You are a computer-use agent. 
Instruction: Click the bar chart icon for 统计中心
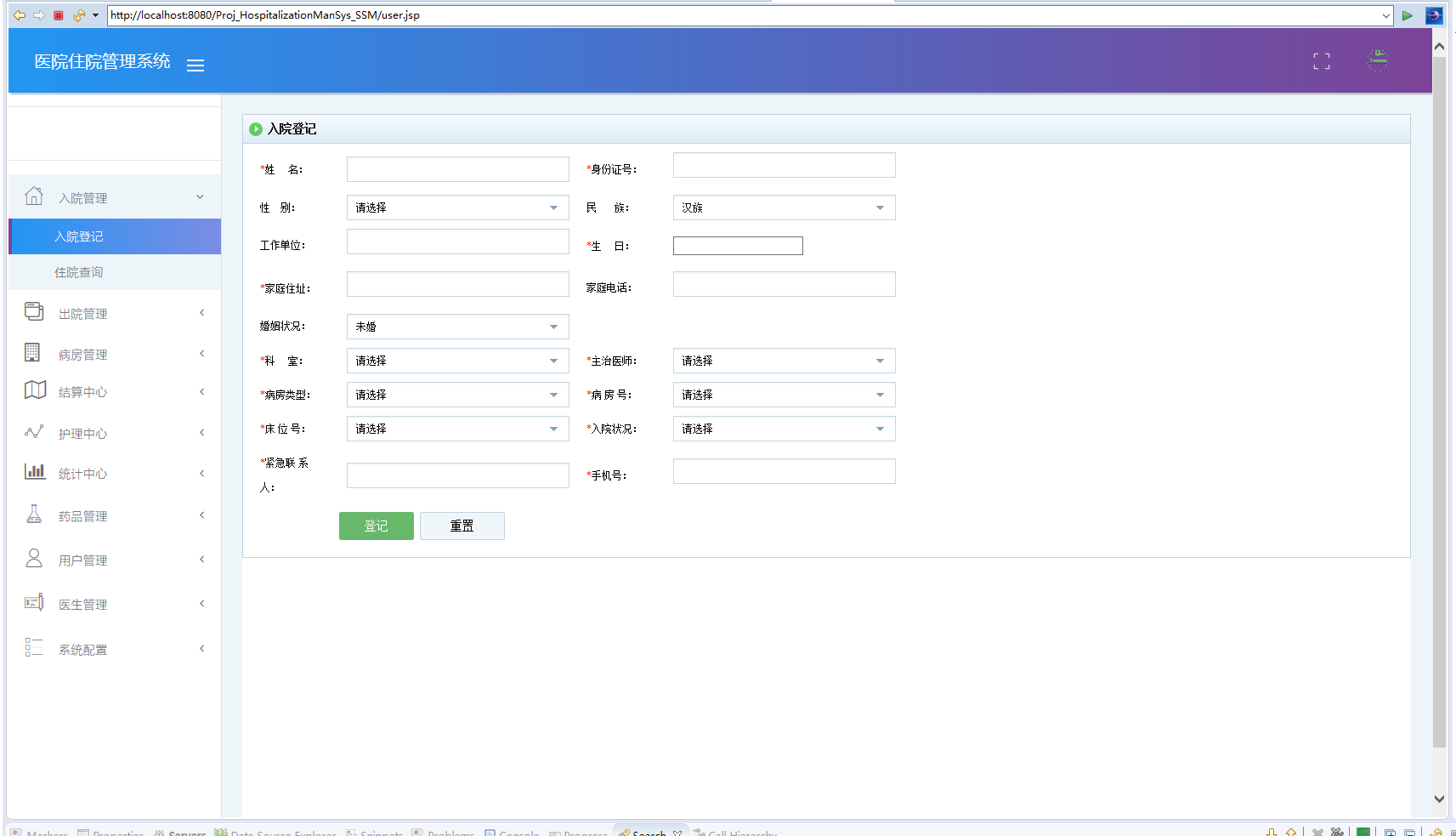(34, 472)
